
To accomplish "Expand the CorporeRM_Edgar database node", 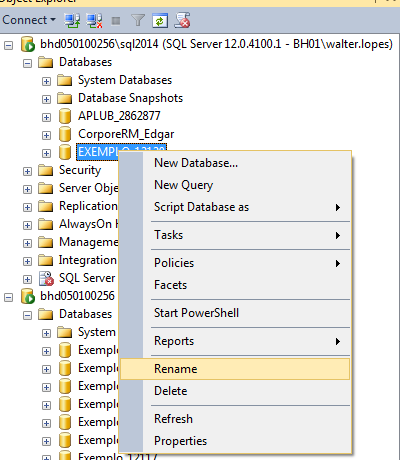I will tap(46, 135).
